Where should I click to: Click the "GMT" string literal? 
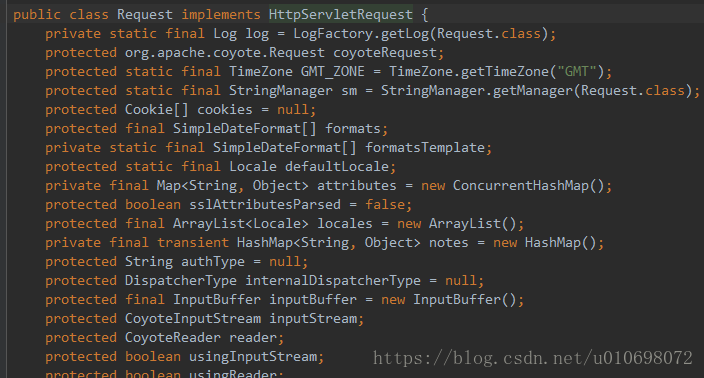576,71
